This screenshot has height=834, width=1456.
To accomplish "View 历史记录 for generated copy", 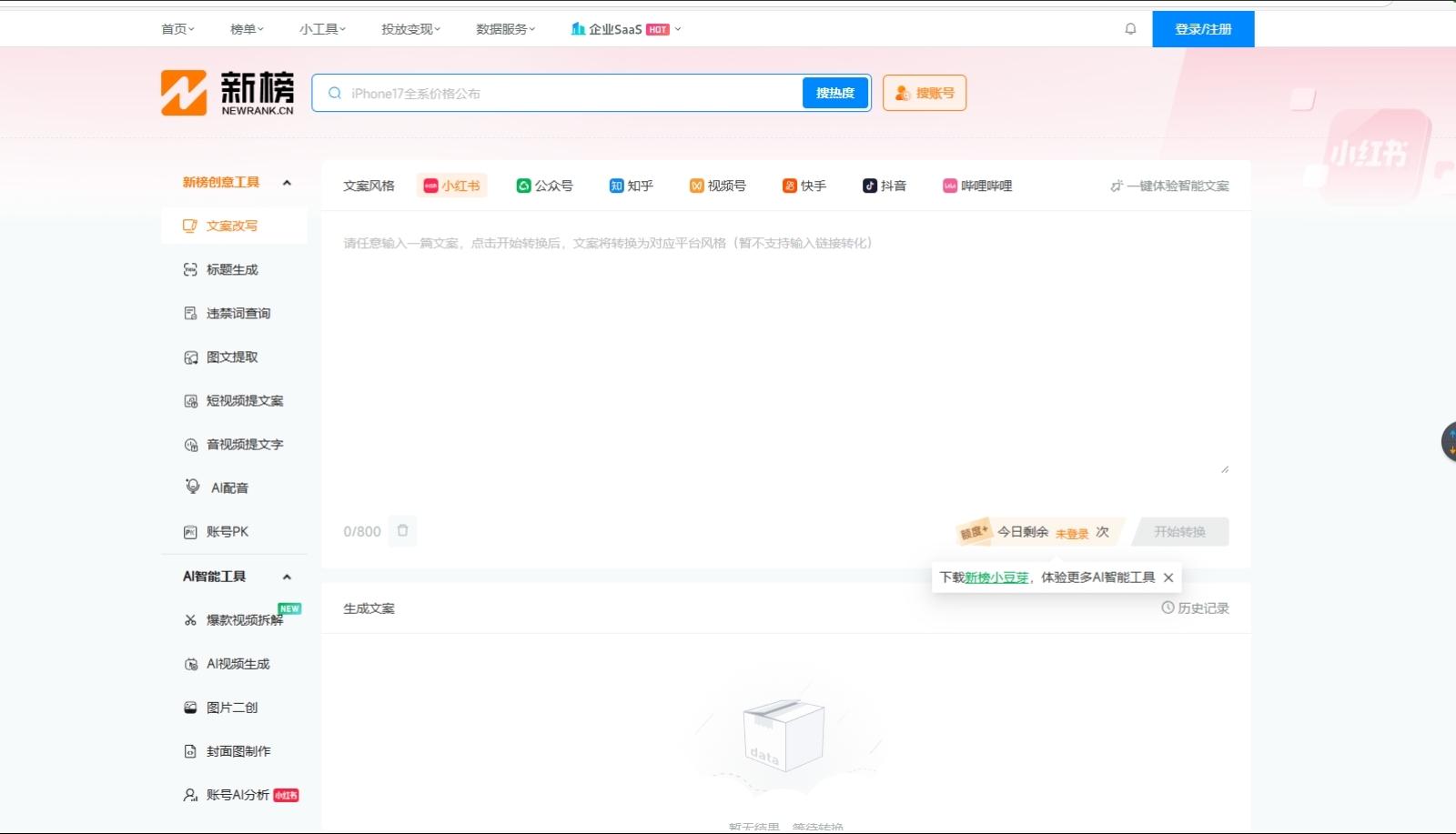I will (1195, 608).
